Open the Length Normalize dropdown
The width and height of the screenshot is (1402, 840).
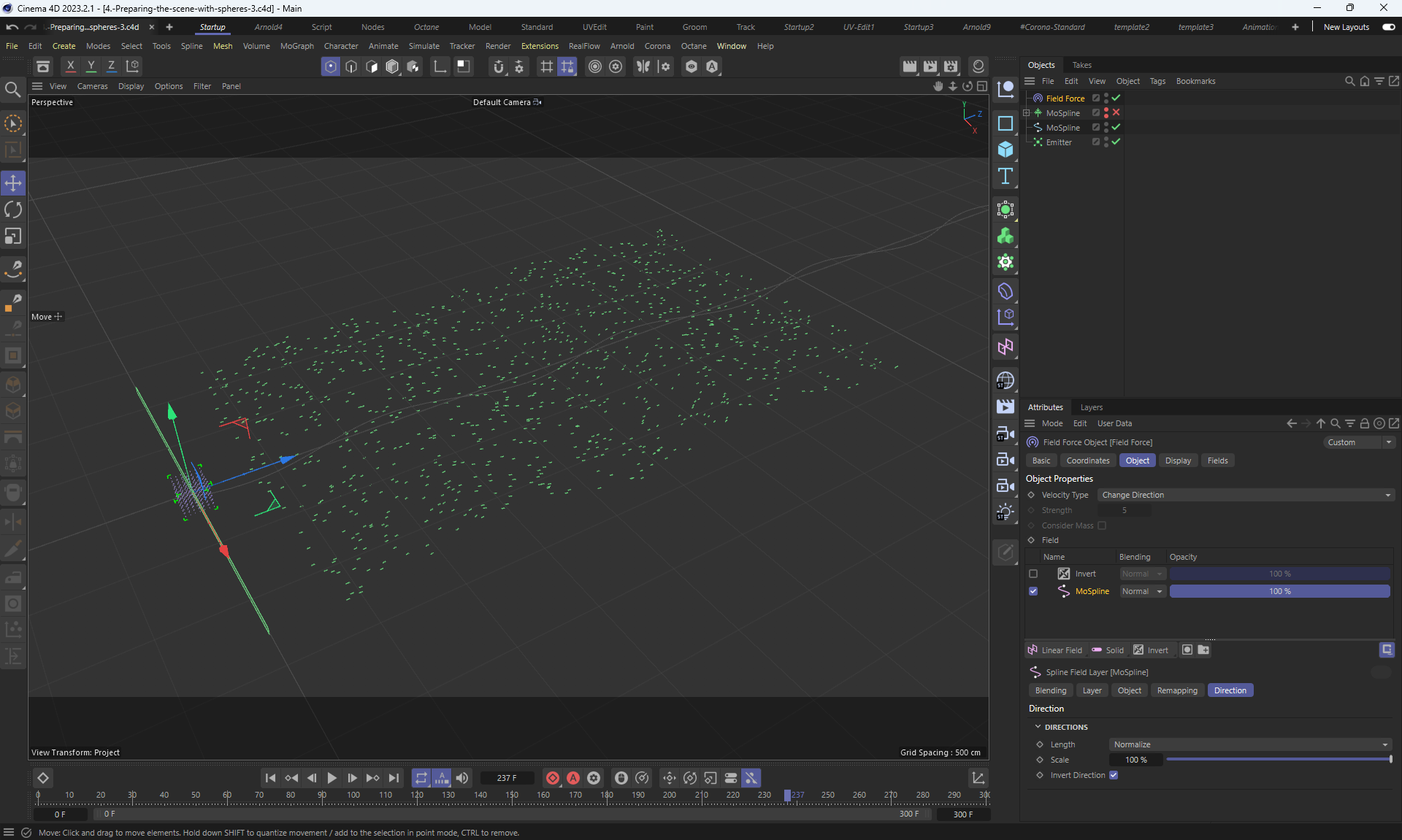click(x=1249, y=744)
